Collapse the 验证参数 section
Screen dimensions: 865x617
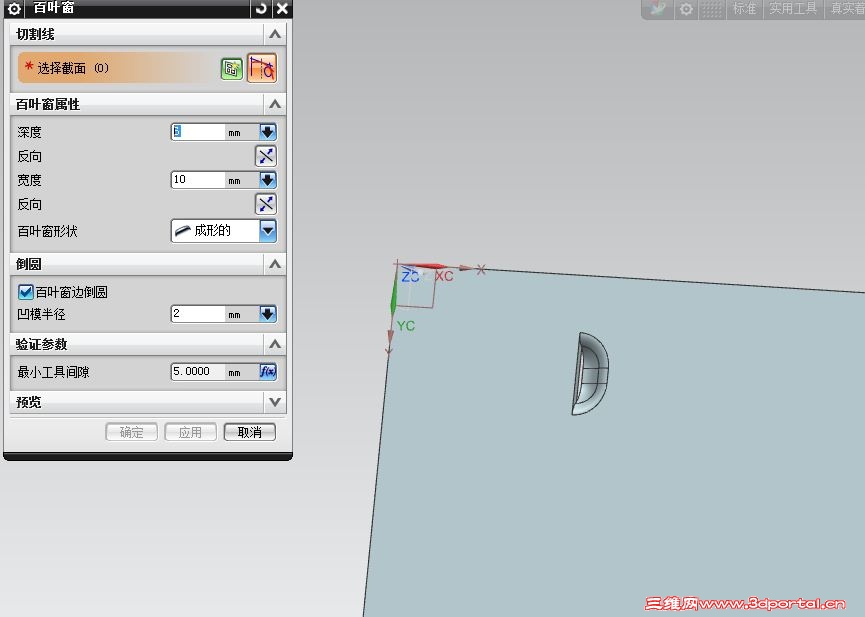(x=275, y=344)
